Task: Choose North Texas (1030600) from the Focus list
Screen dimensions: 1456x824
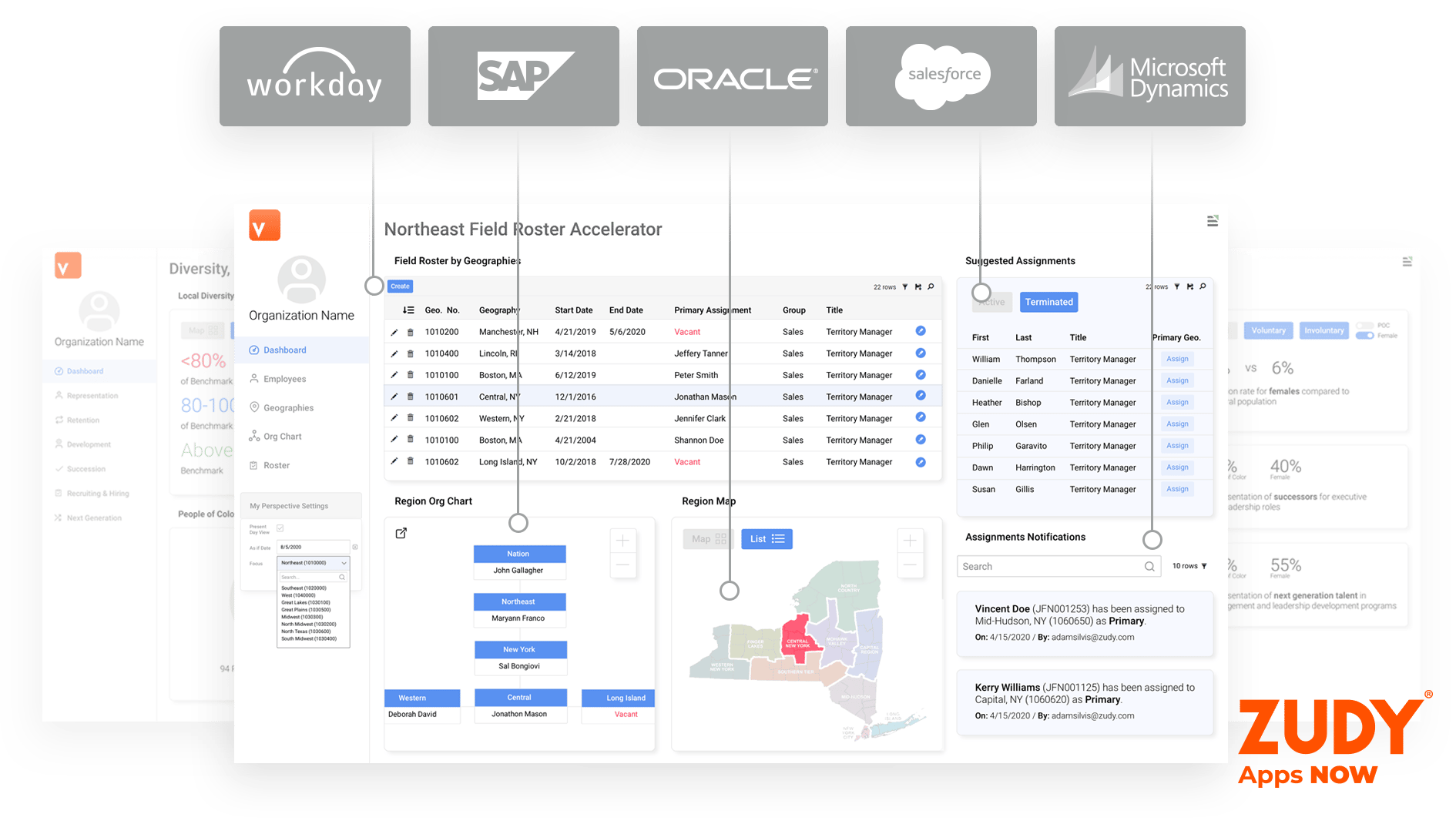Action: (306, 631)
